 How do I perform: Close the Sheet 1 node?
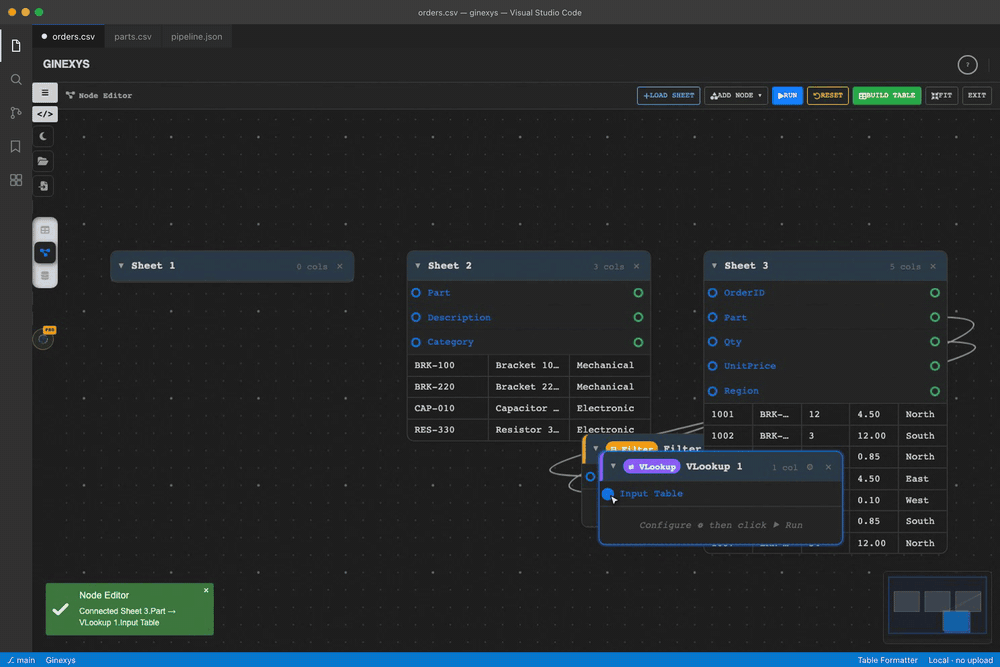[340, 267]
